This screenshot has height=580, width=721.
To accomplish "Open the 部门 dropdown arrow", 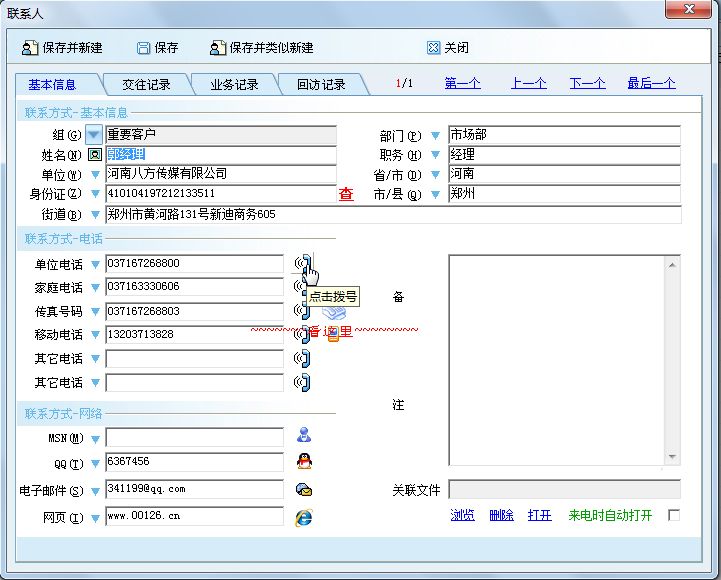I will (x=435, y=135).
